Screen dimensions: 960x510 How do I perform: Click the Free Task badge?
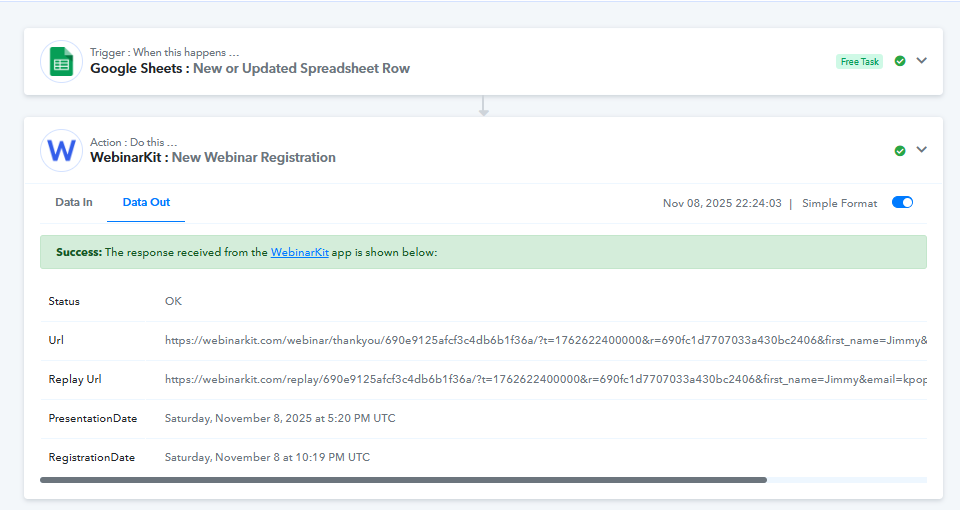pyautogui.click(x=860, y=62)
